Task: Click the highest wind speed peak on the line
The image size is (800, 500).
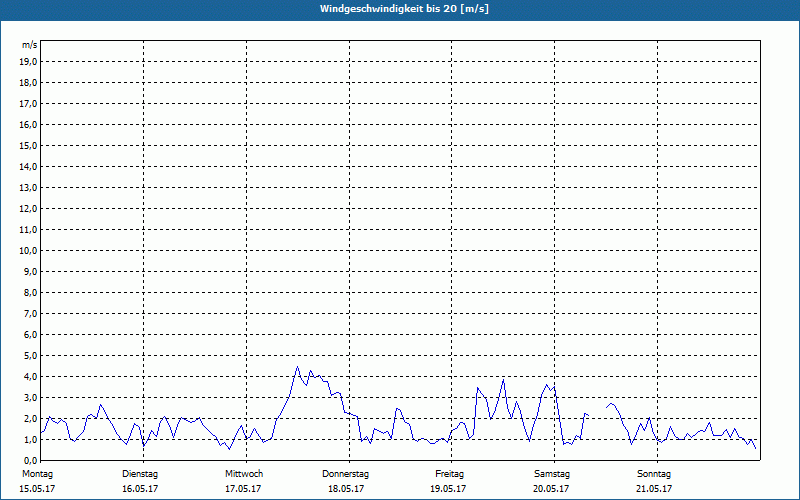Action: coord(297,367)
